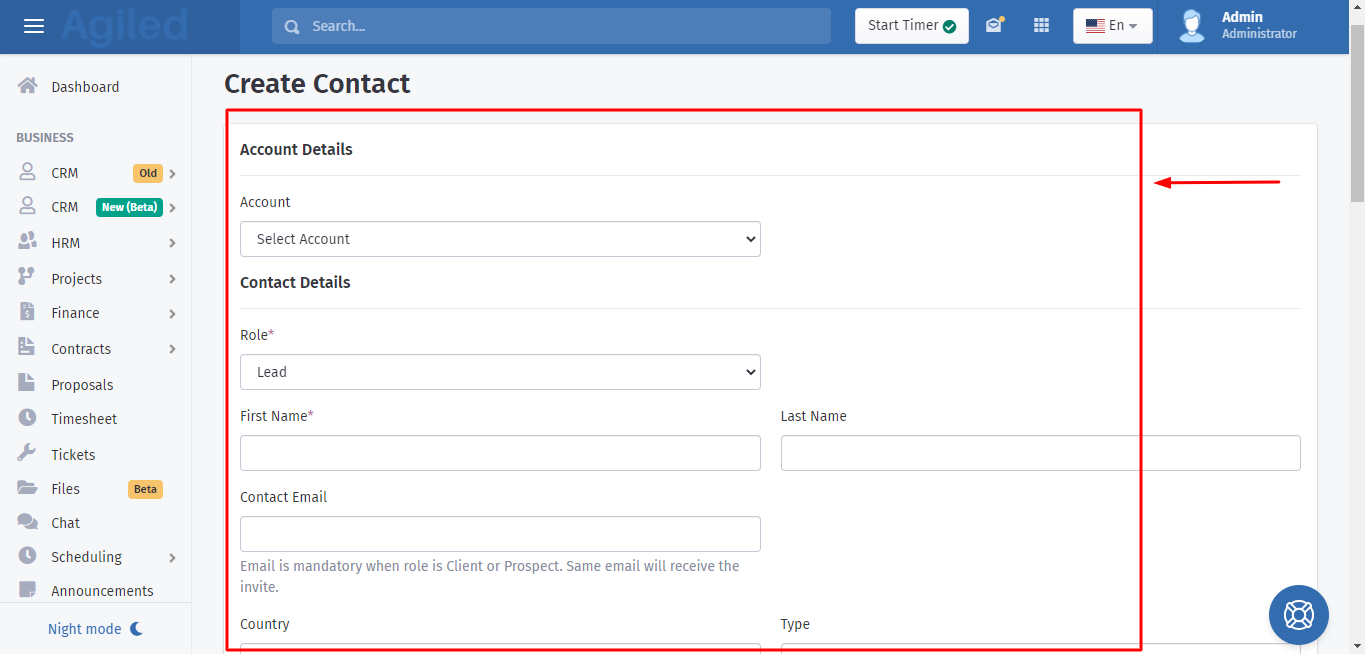Click the Admin user avatar icon

click(x=1191, y=26)
